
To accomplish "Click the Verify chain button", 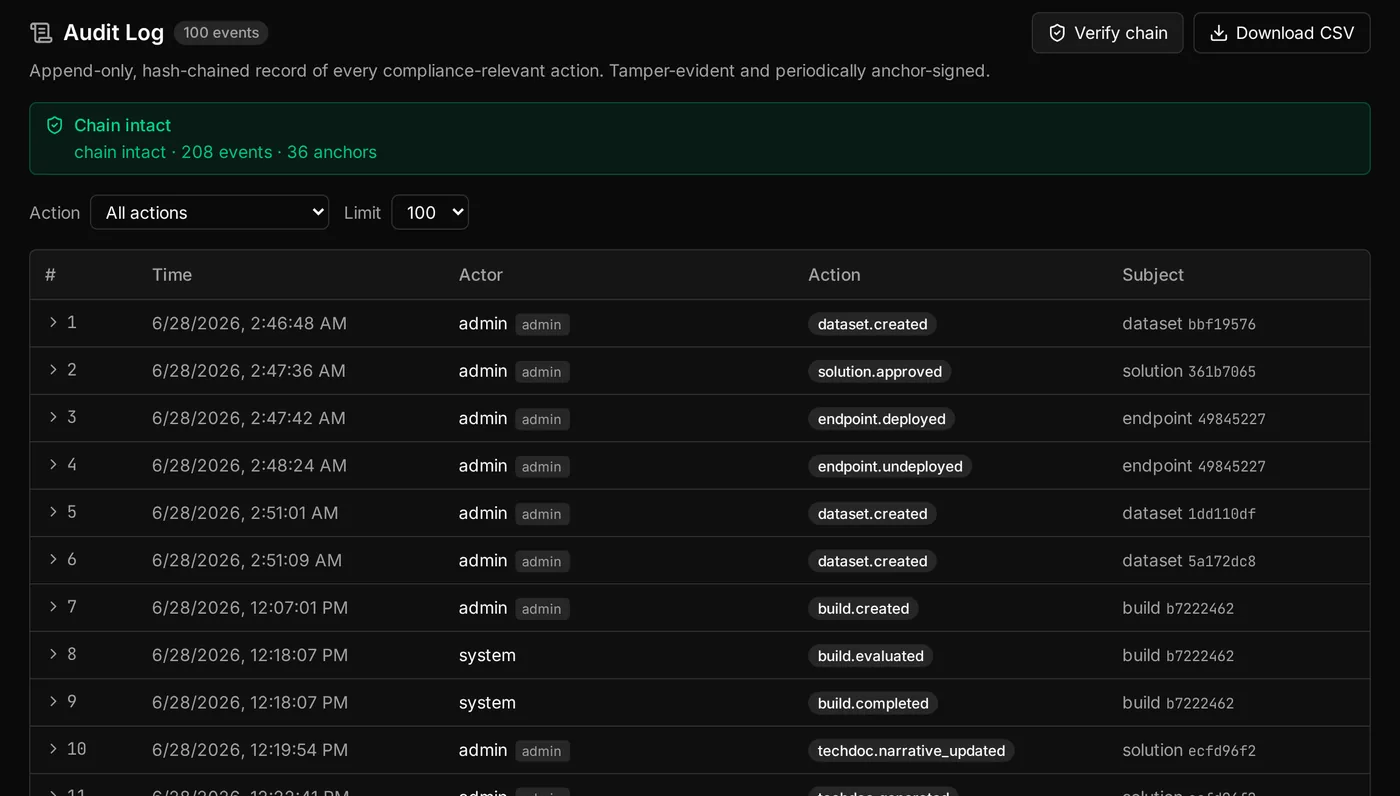I will coord(1107,33).
